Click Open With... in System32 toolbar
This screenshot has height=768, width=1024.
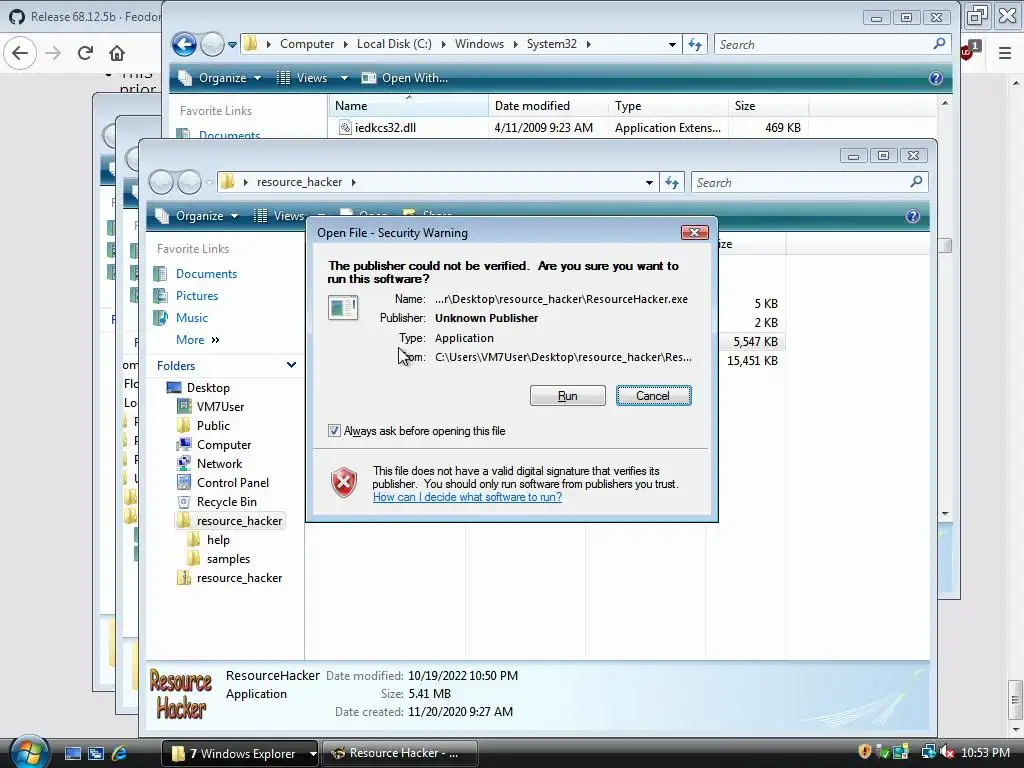[405, 78]
